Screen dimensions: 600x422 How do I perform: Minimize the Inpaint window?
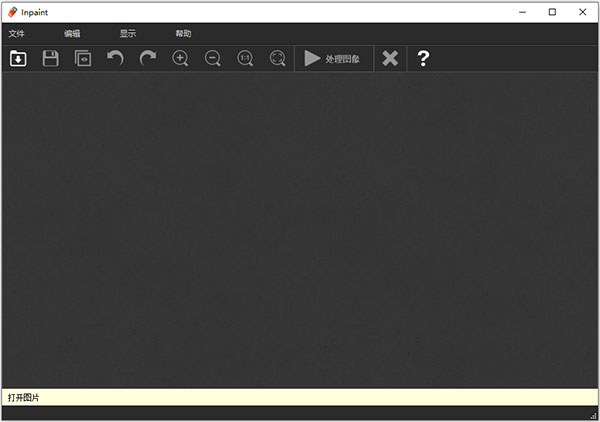point(522,12)
